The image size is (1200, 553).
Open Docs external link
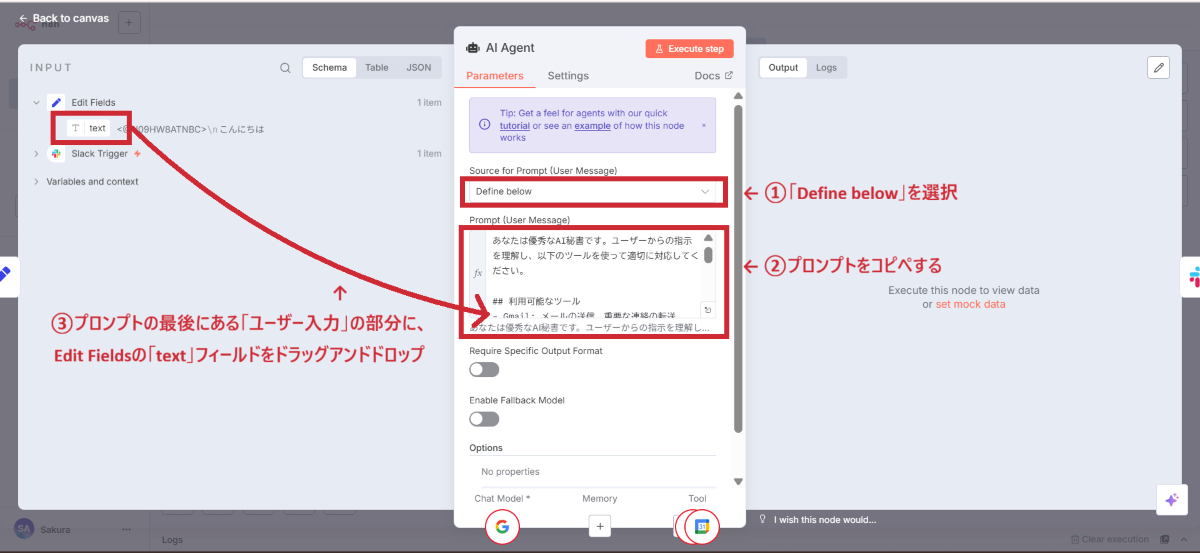(713, 76)
